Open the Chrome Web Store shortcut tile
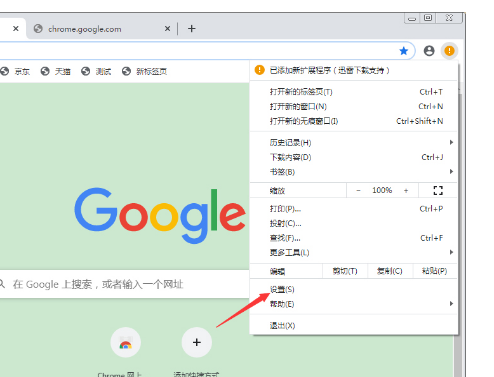 coord(126,342)
